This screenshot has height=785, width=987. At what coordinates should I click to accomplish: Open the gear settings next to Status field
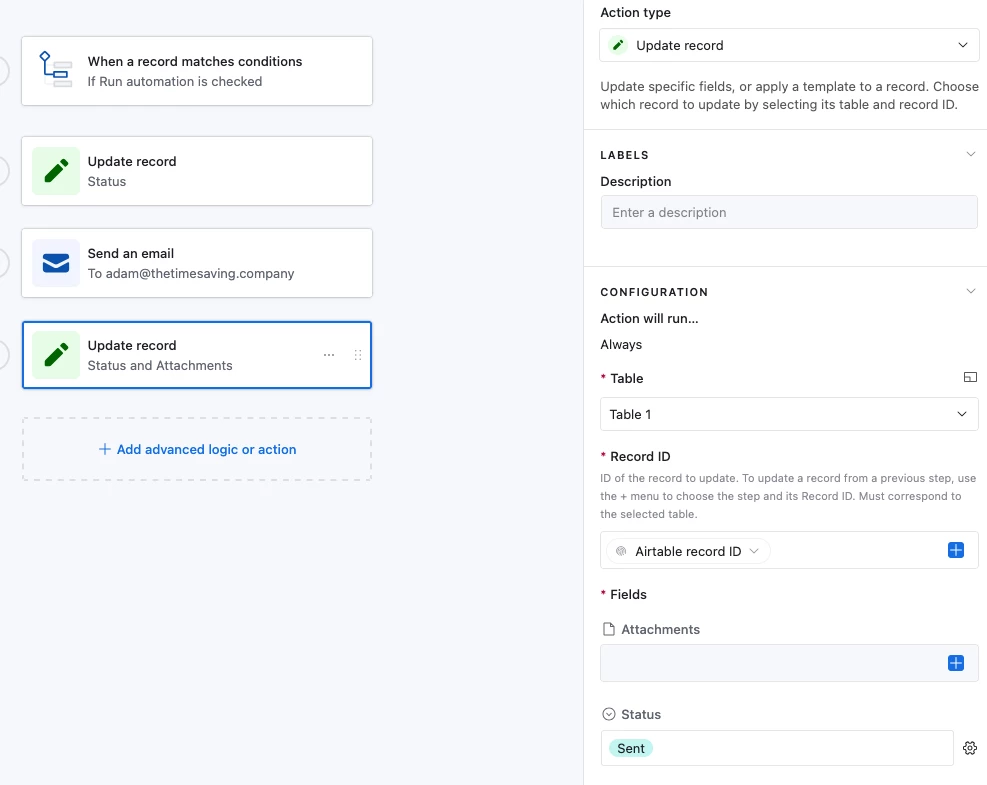pos(970,748)
